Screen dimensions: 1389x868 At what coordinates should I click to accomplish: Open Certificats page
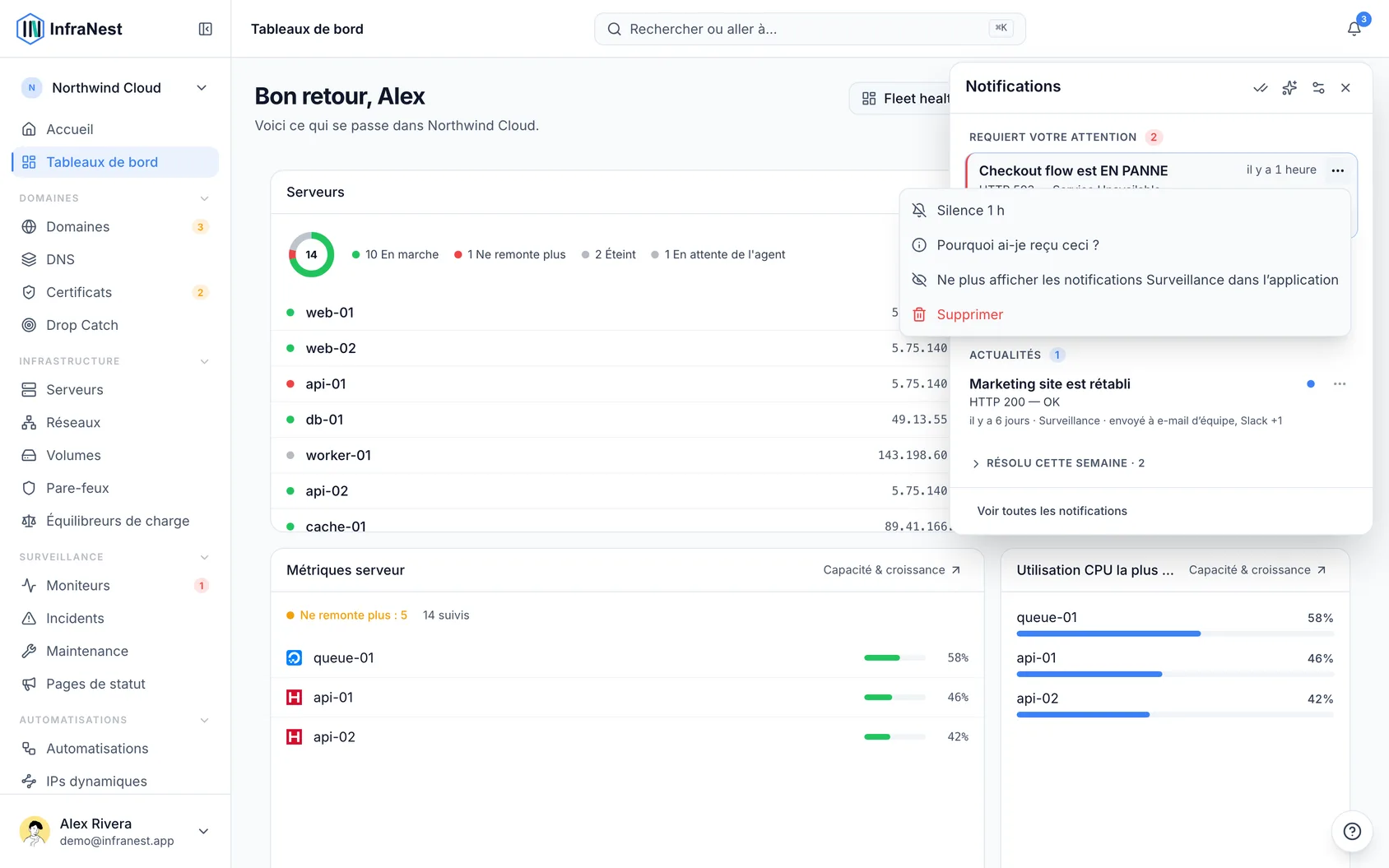(x=115, y=292)
